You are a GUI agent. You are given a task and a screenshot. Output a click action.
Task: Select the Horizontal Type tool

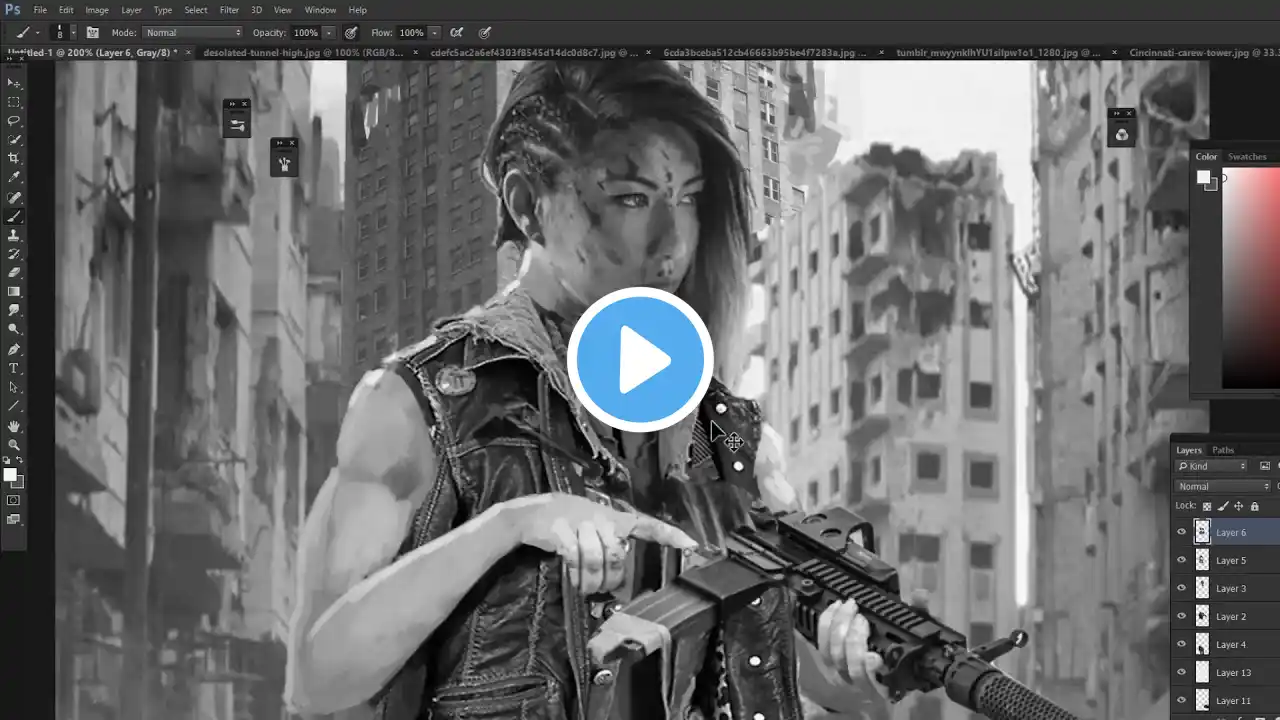pos(14,369)
